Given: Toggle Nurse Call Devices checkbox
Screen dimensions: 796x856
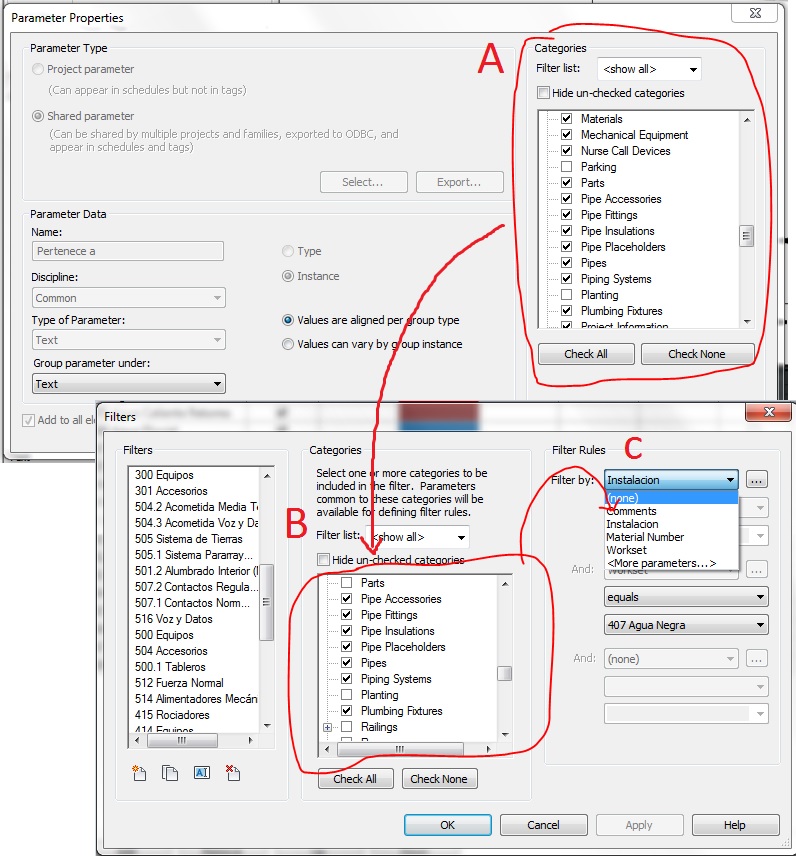Looking at the screenshot, I should (x=567, y=151).
